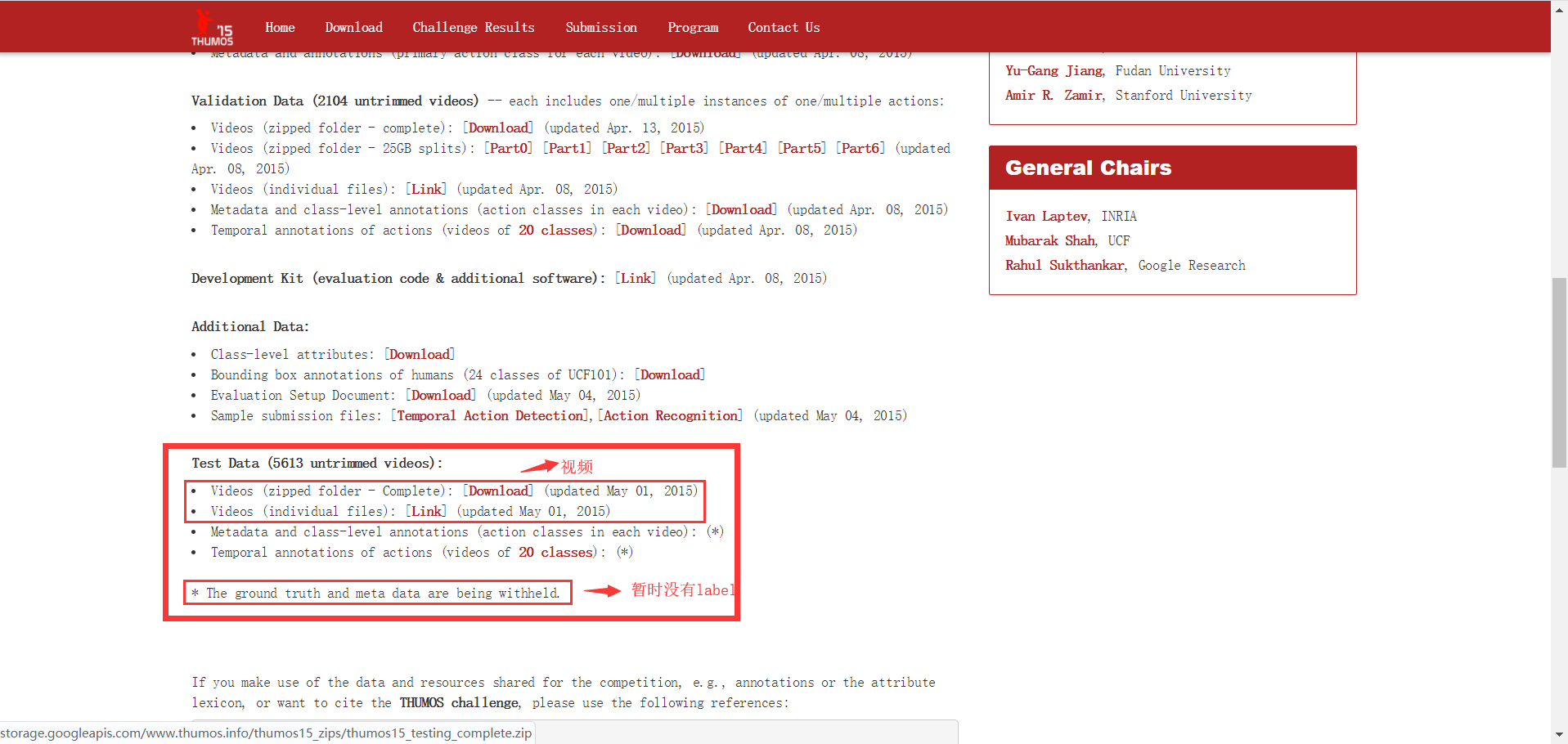Go to the Challenge Results page
This screenshot has height=744, width=1568.
474,28
